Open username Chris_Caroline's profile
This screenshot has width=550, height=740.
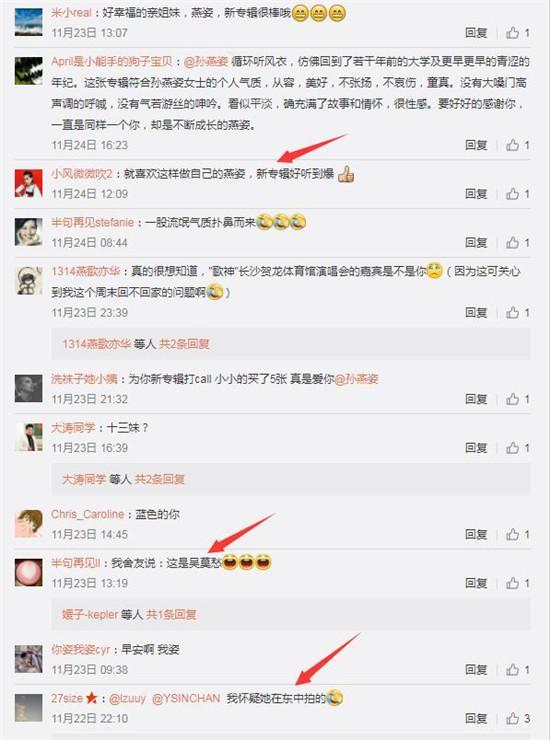pyautogui.click(x=88, y=514)
